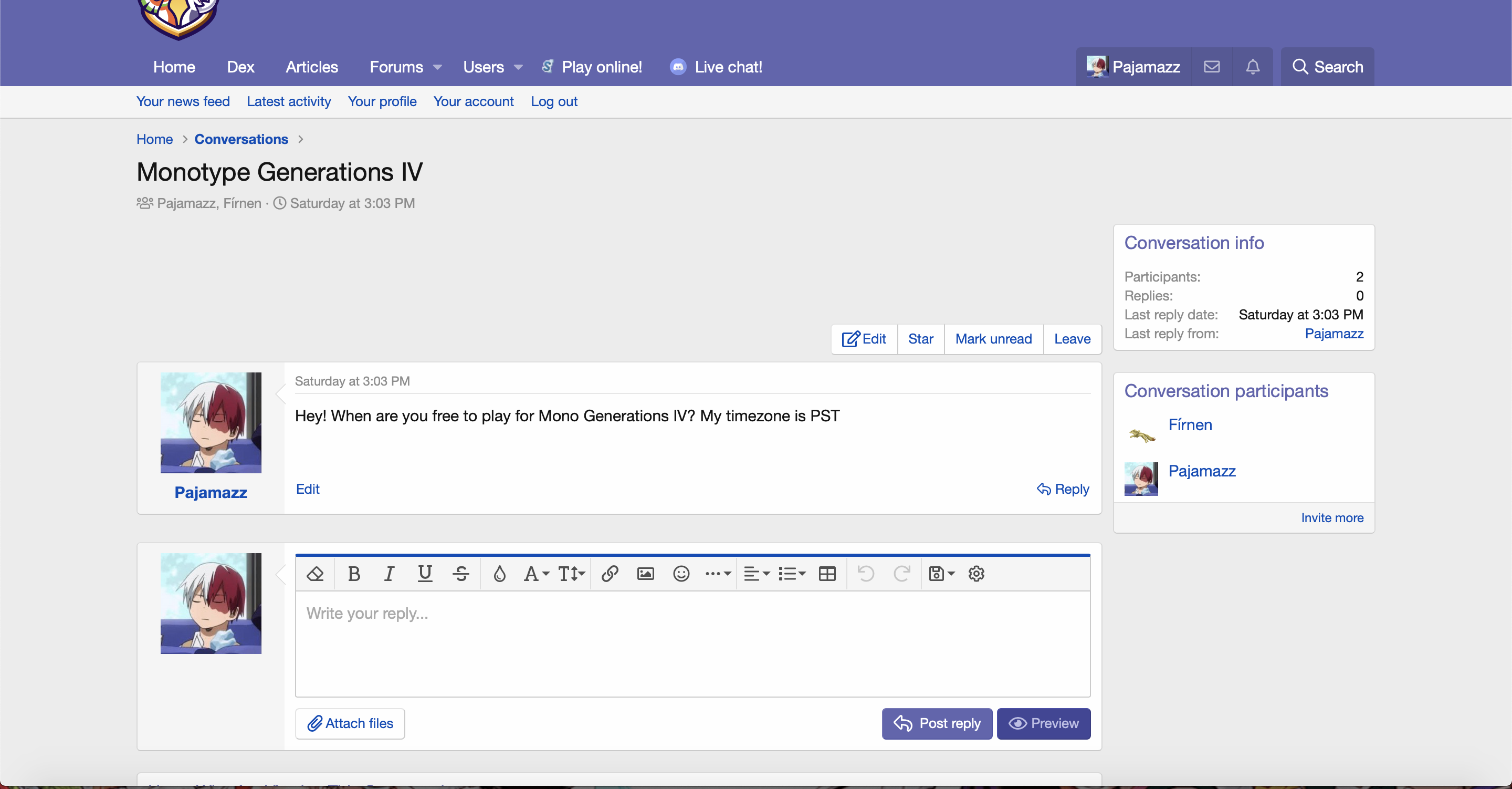Open the smilies emoji picker

click(681, 574)
